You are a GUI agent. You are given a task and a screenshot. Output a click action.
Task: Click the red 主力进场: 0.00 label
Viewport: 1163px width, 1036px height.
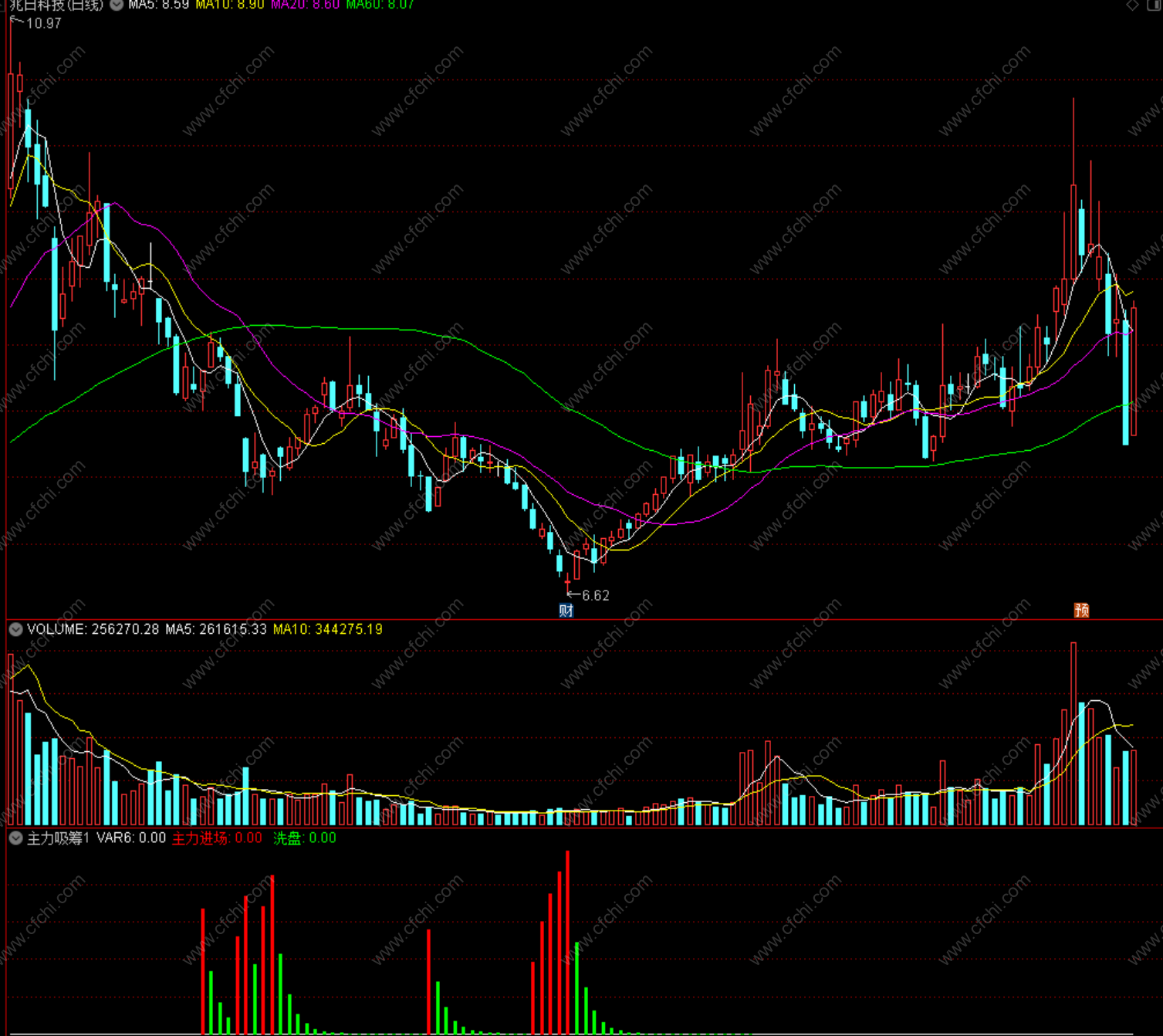pos(217,838)
